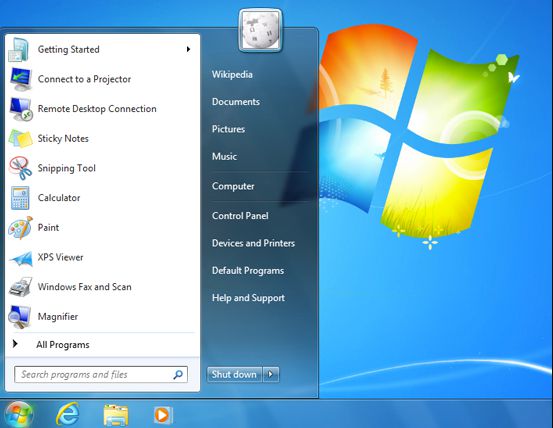553x428 pixels.
Task: Select the Getting Started label
Action: pyautogui.click(x=68, y=49)
